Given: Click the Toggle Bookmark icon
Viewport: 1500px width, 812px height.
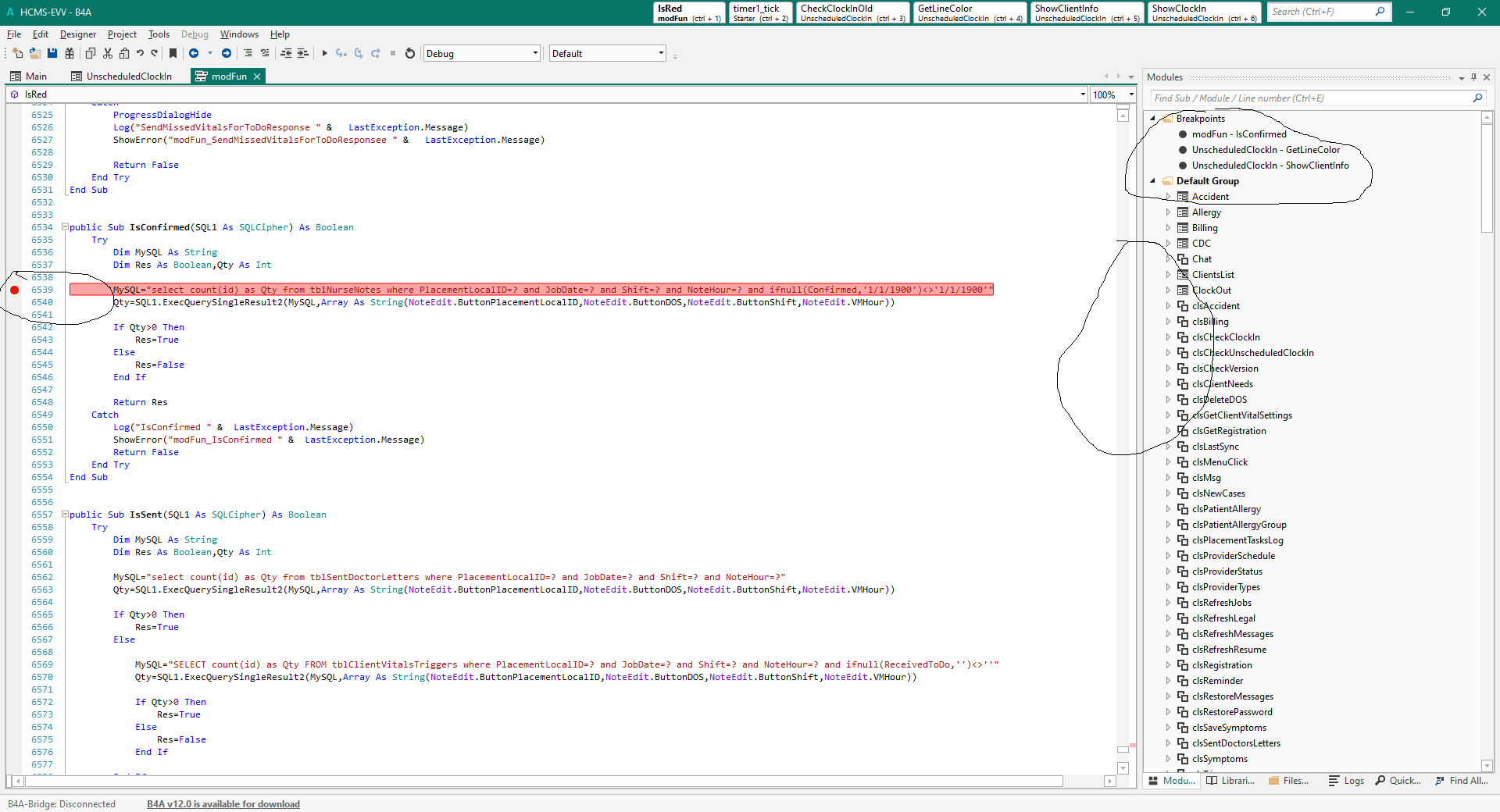Looking at the screenshot, I should coord(173,53).
